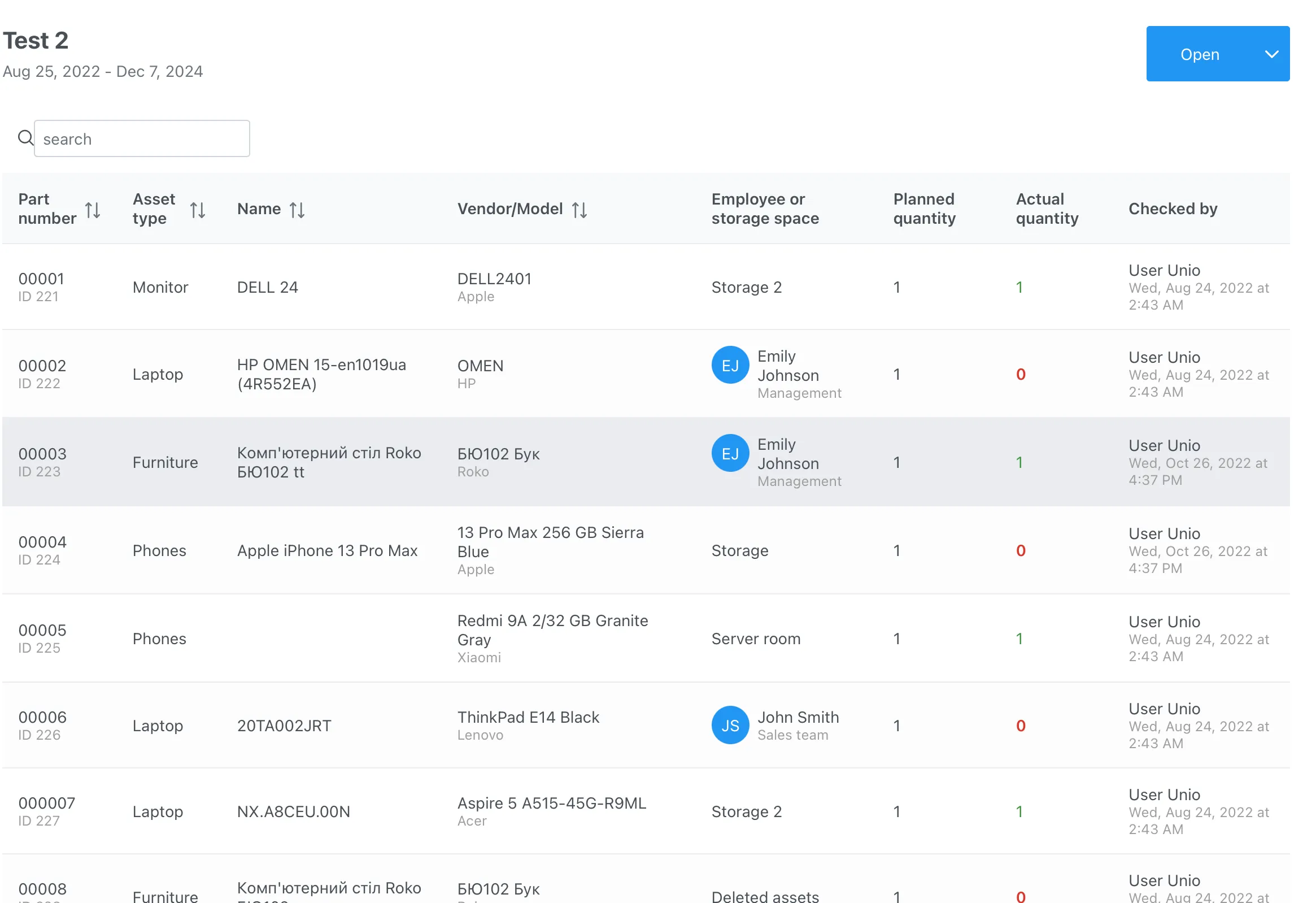Type in the search input field
This screenshot has height=903, width=1316.
click(142, 139)
